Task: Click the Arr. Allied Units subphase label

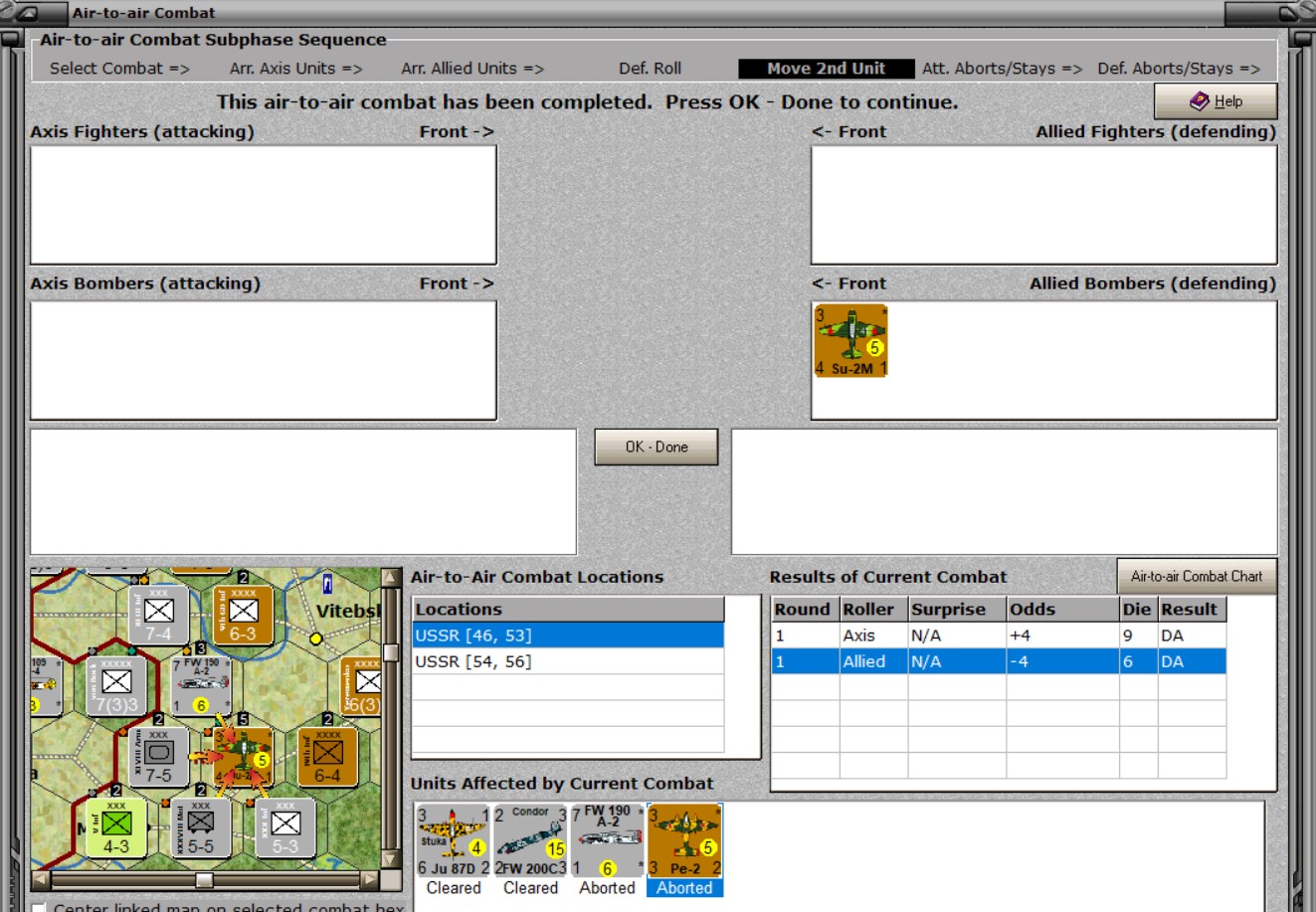Action: [472, 69]
